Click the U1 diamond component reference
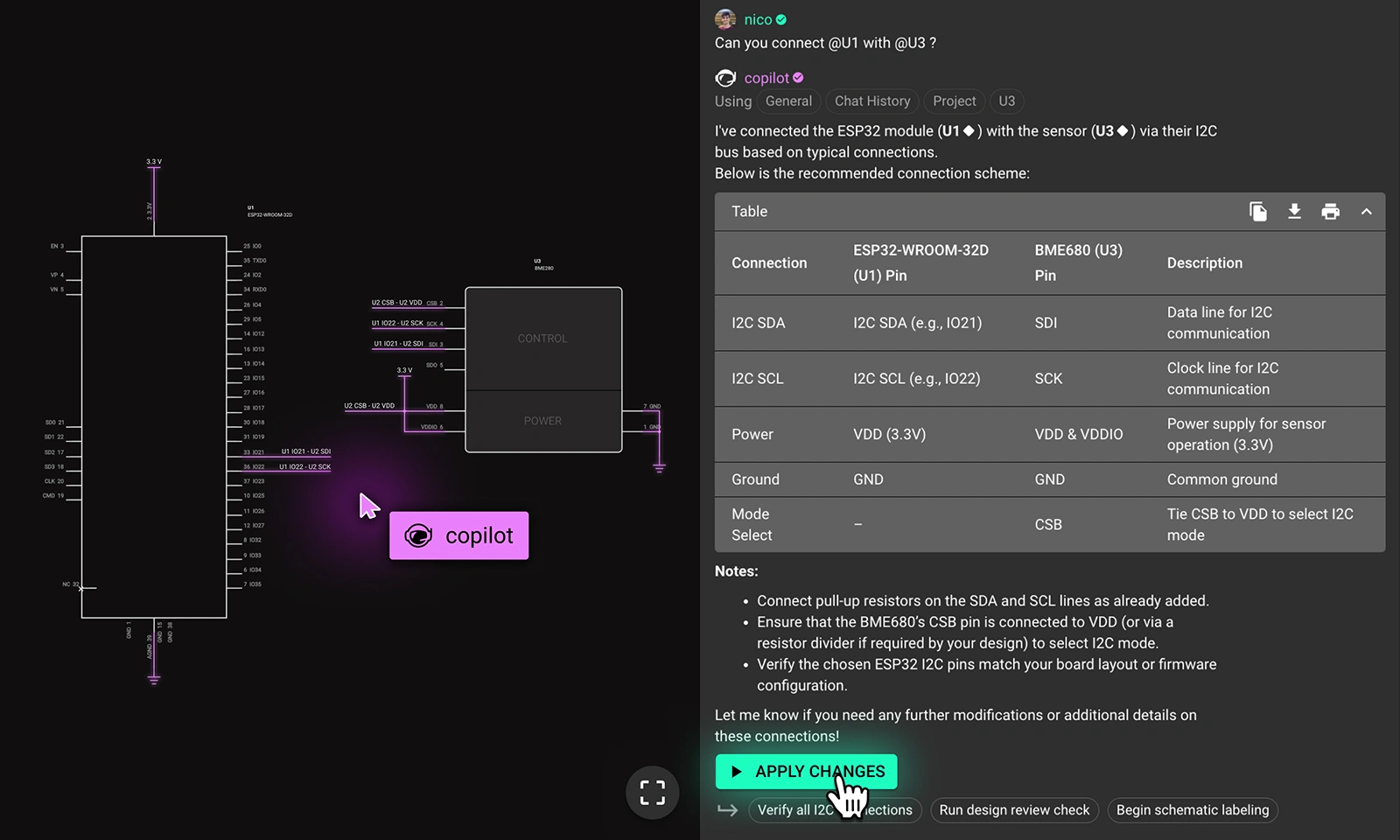The height and width of the screenshot is (840, 1400). [959, 131]
